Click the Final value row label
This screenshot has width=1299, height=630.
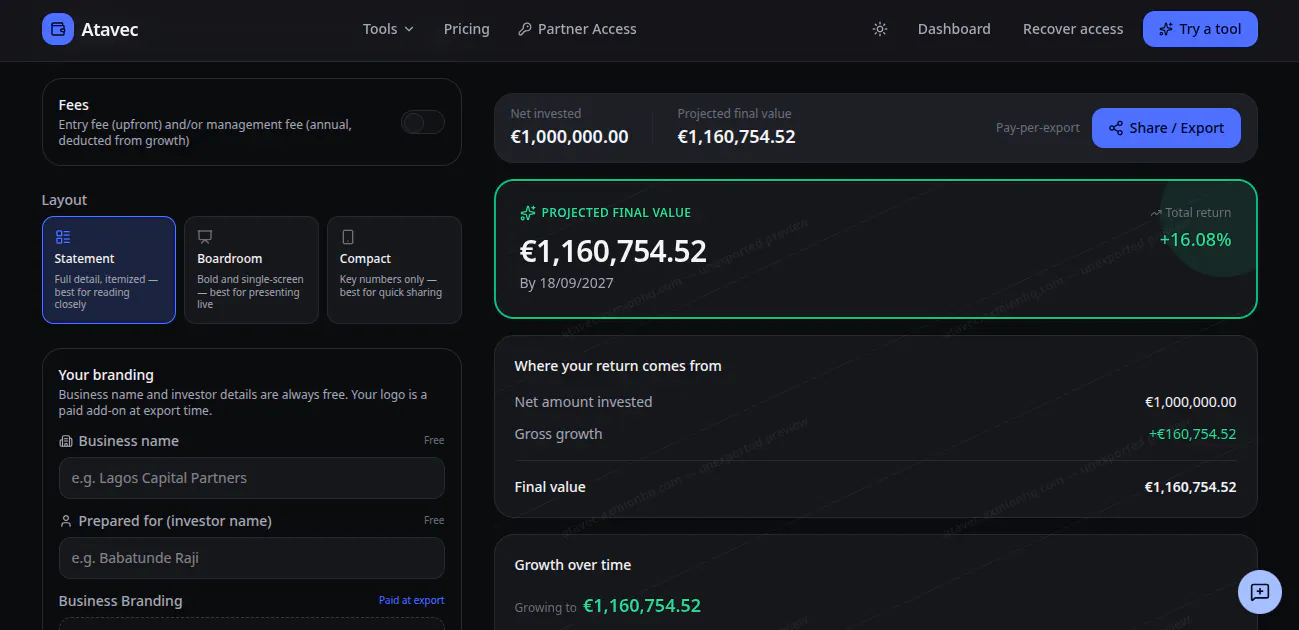click(550, 487)
